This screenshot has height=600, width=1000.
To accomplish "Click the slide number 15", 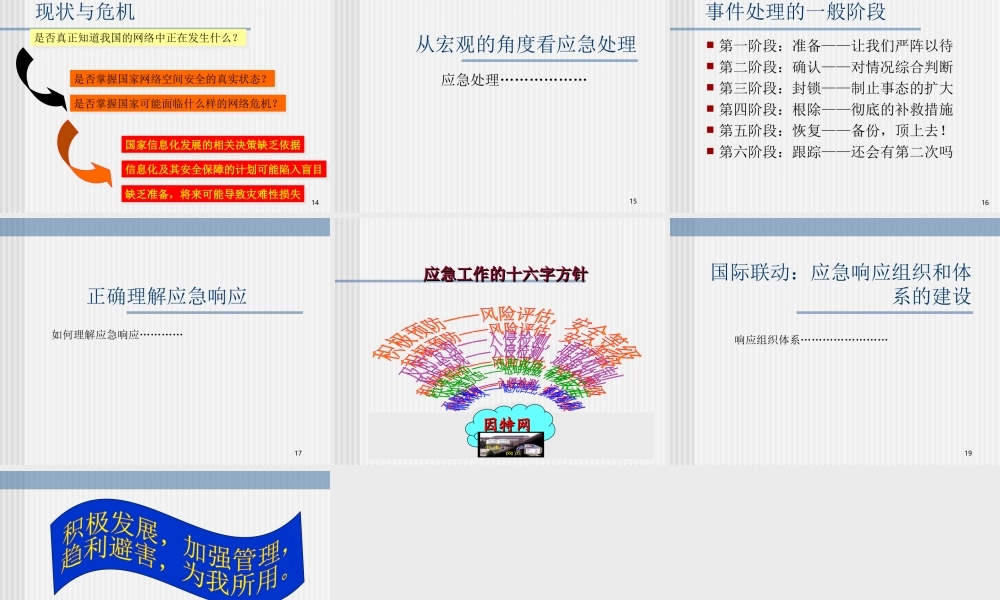I will [632, 200].
